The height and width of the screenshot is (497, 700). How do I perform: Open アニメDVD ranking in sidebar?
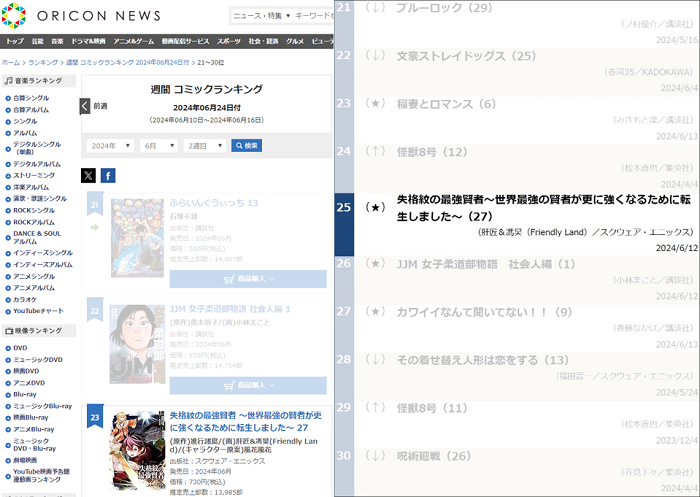click(x=29, y=383)
